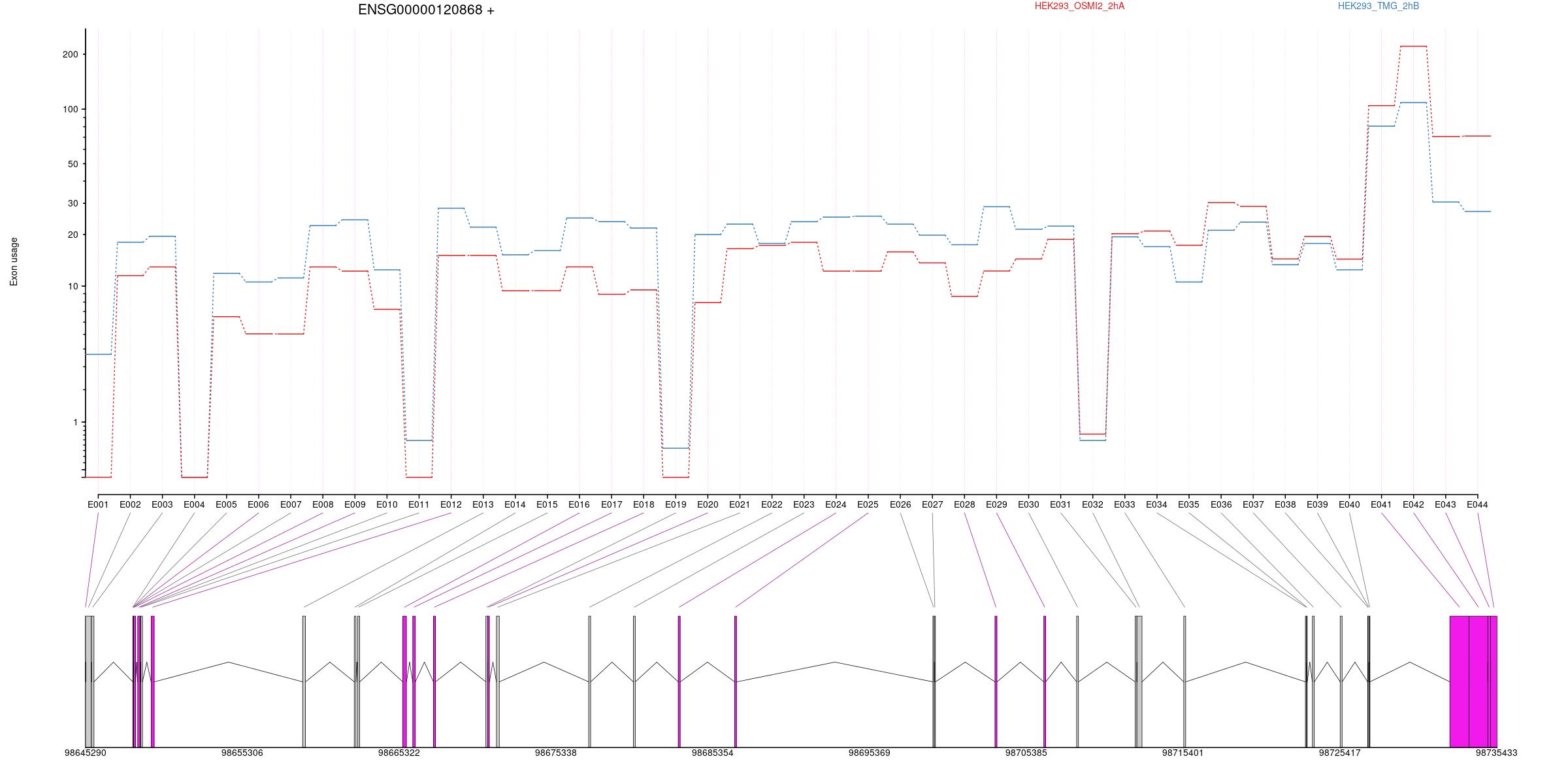Click exon label E011
The image size is (1568, 784).
(419, 504)
